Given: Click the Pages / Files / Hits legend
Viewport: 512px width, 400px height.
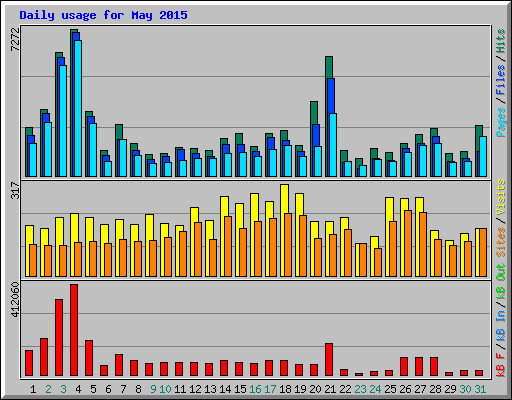Looking at the screenshot, I should (500, 83).
